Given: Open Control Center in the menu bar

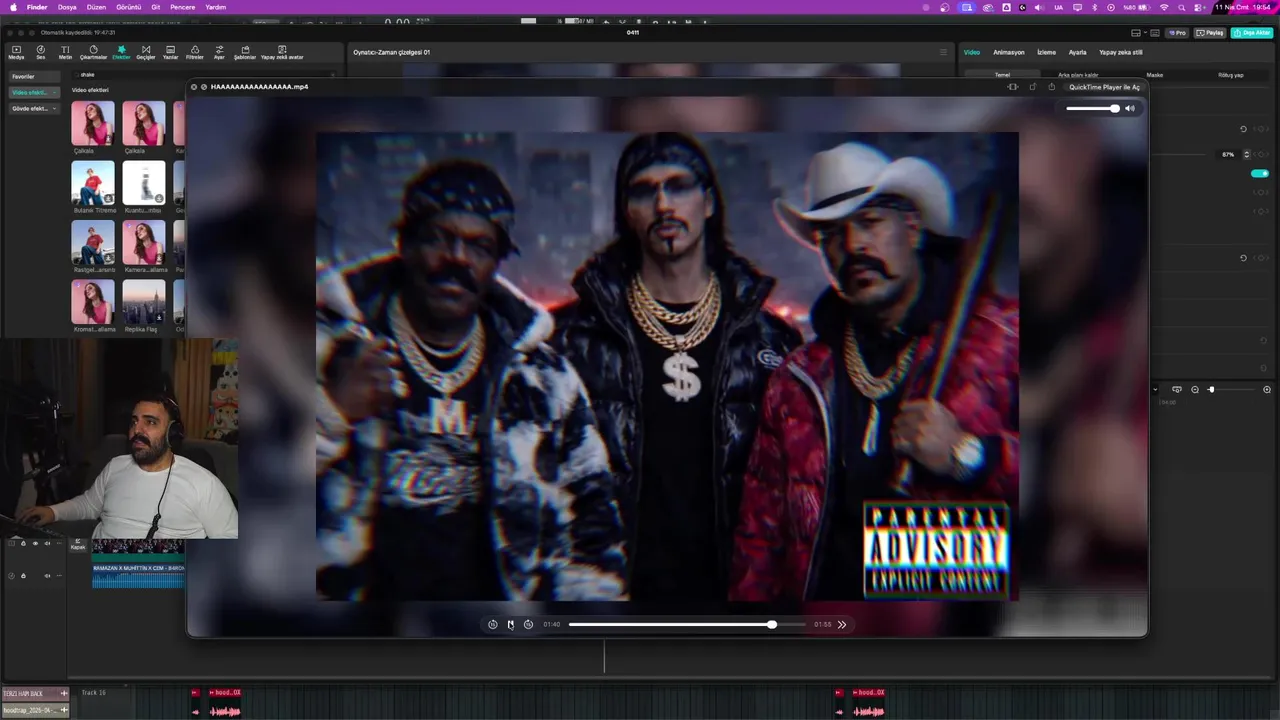Looking at the screenshot, I should pos(1199,7).
